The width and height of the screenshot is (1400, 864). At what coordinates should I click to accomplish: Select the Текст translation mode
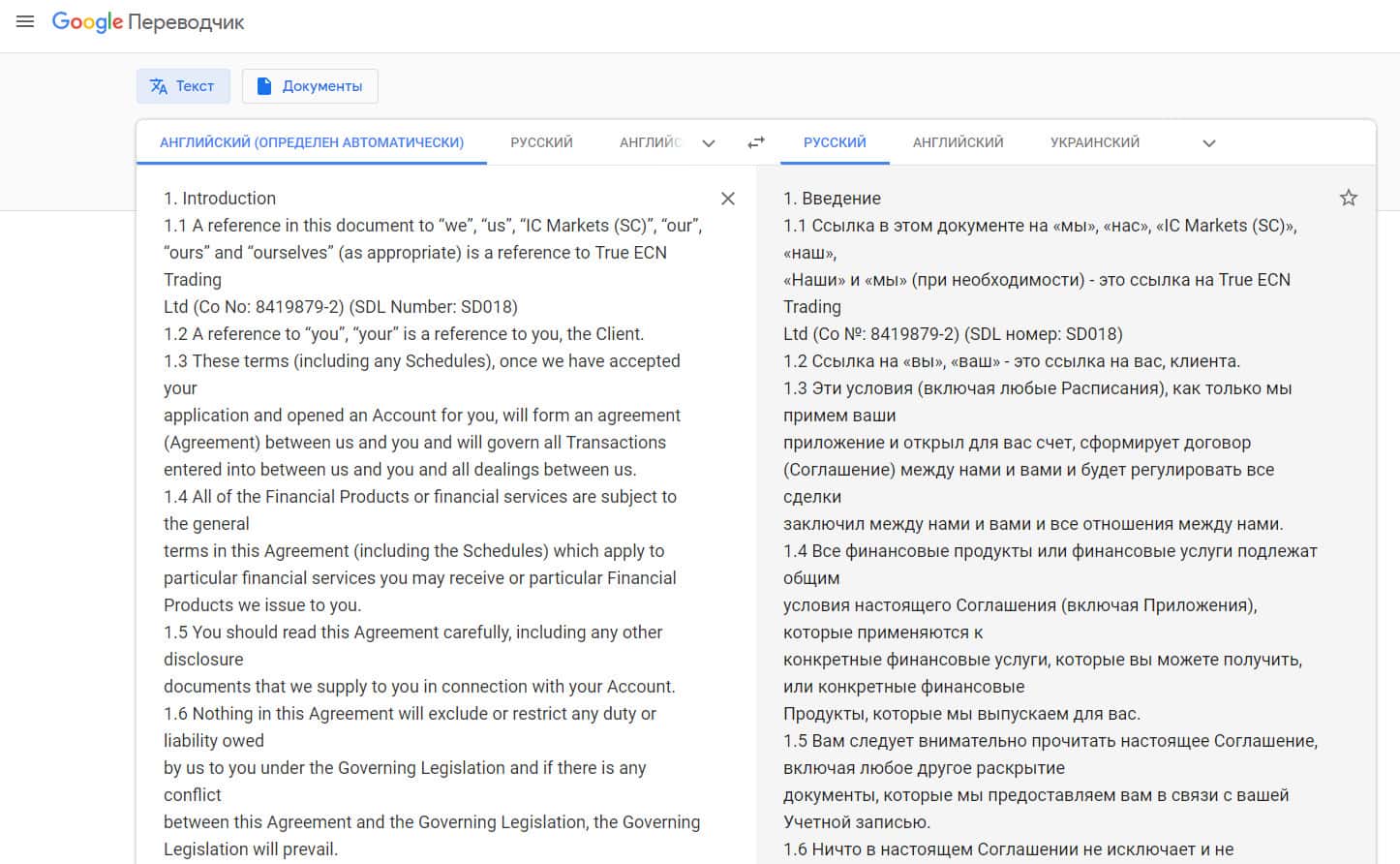pos(183,86)
